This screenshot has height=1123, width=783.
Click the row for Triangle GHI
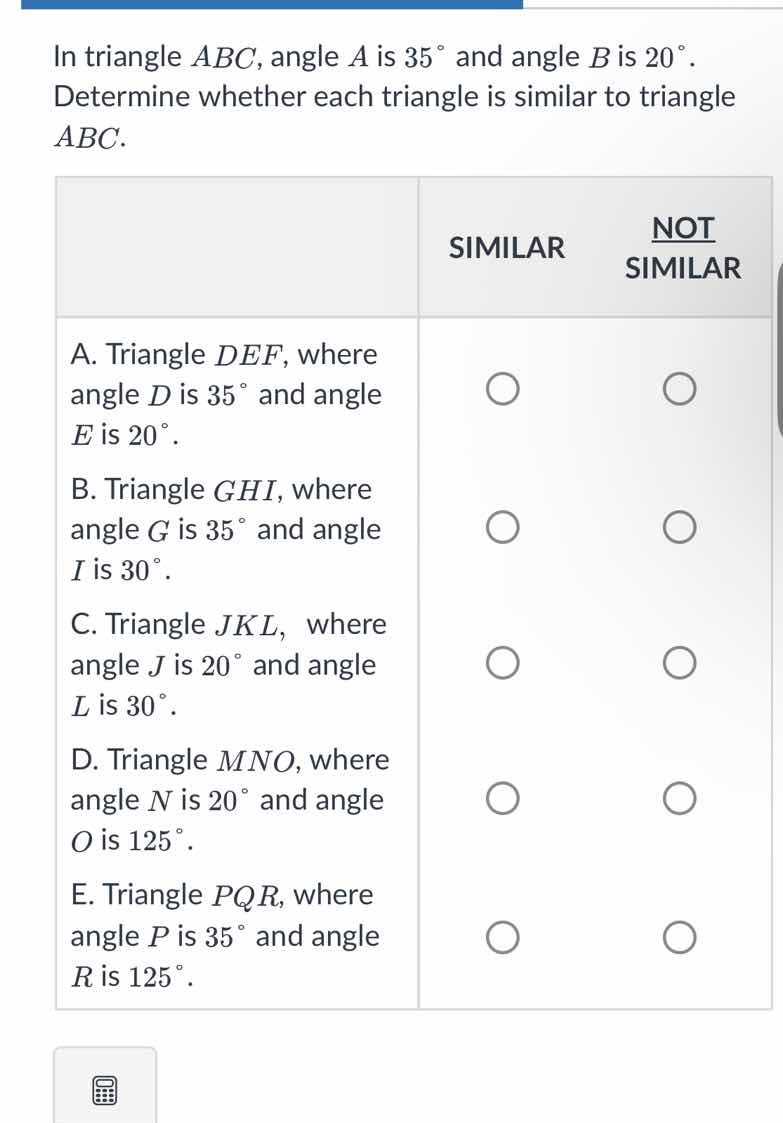(225, 528)
